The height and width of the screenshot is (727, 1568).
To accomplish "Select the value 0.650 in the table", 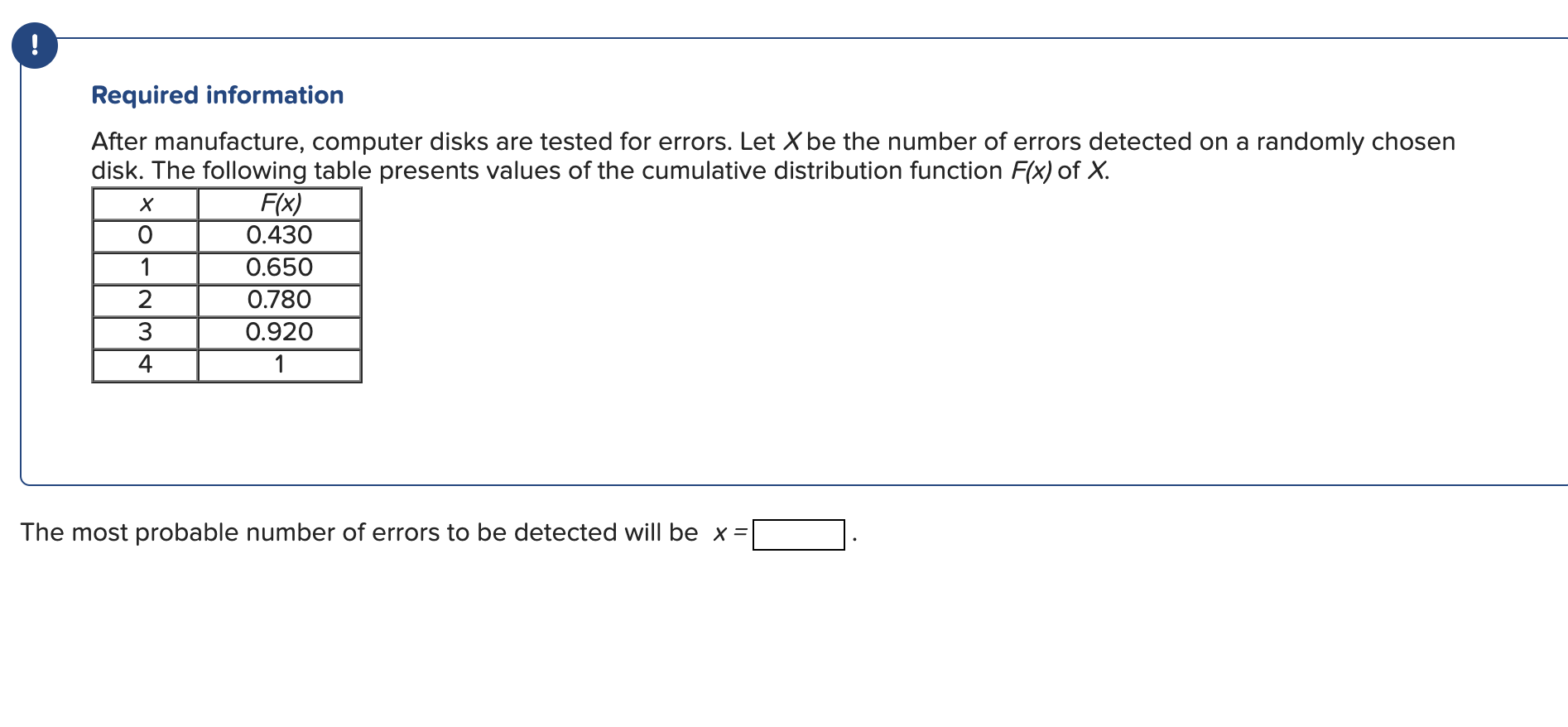I will tap(279, 267).
